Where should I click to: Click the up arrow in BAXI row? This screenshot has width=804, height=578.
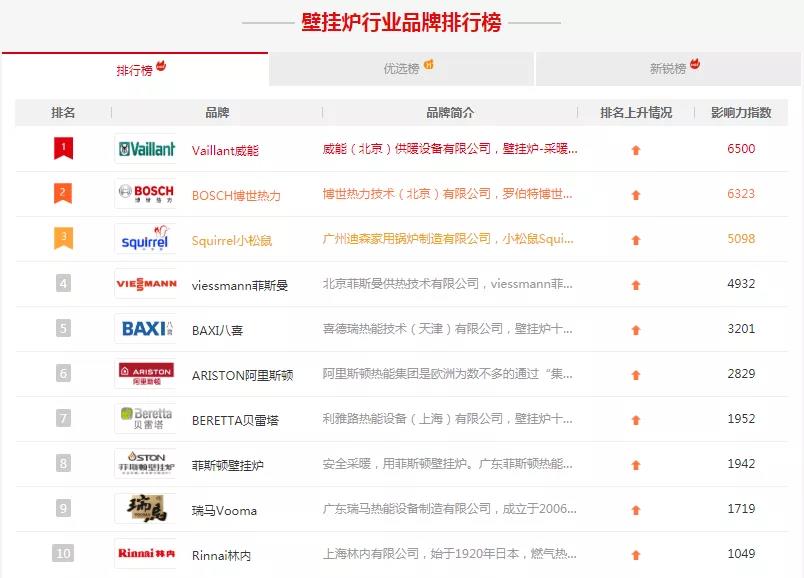pos(636,330)
